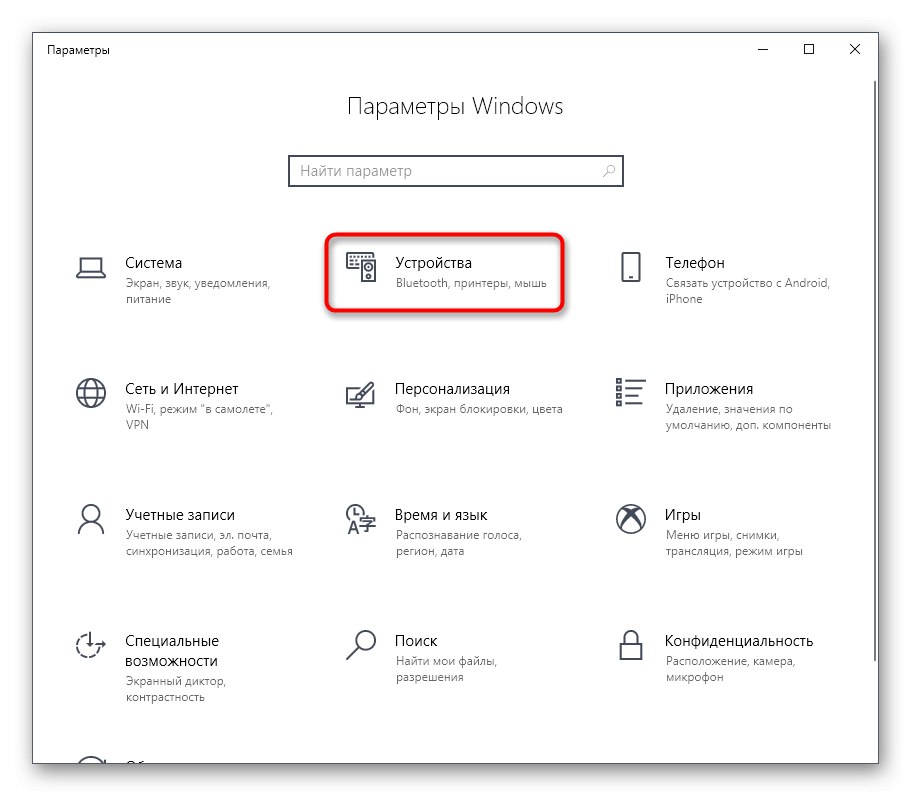This screenshot has width=911, height=796.
Task: Click the magnifier icon in search box
Action: (608, 171)
